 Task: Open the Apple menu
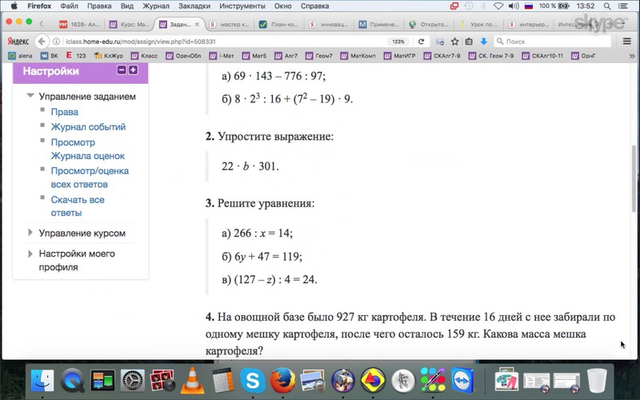point(14,6)
